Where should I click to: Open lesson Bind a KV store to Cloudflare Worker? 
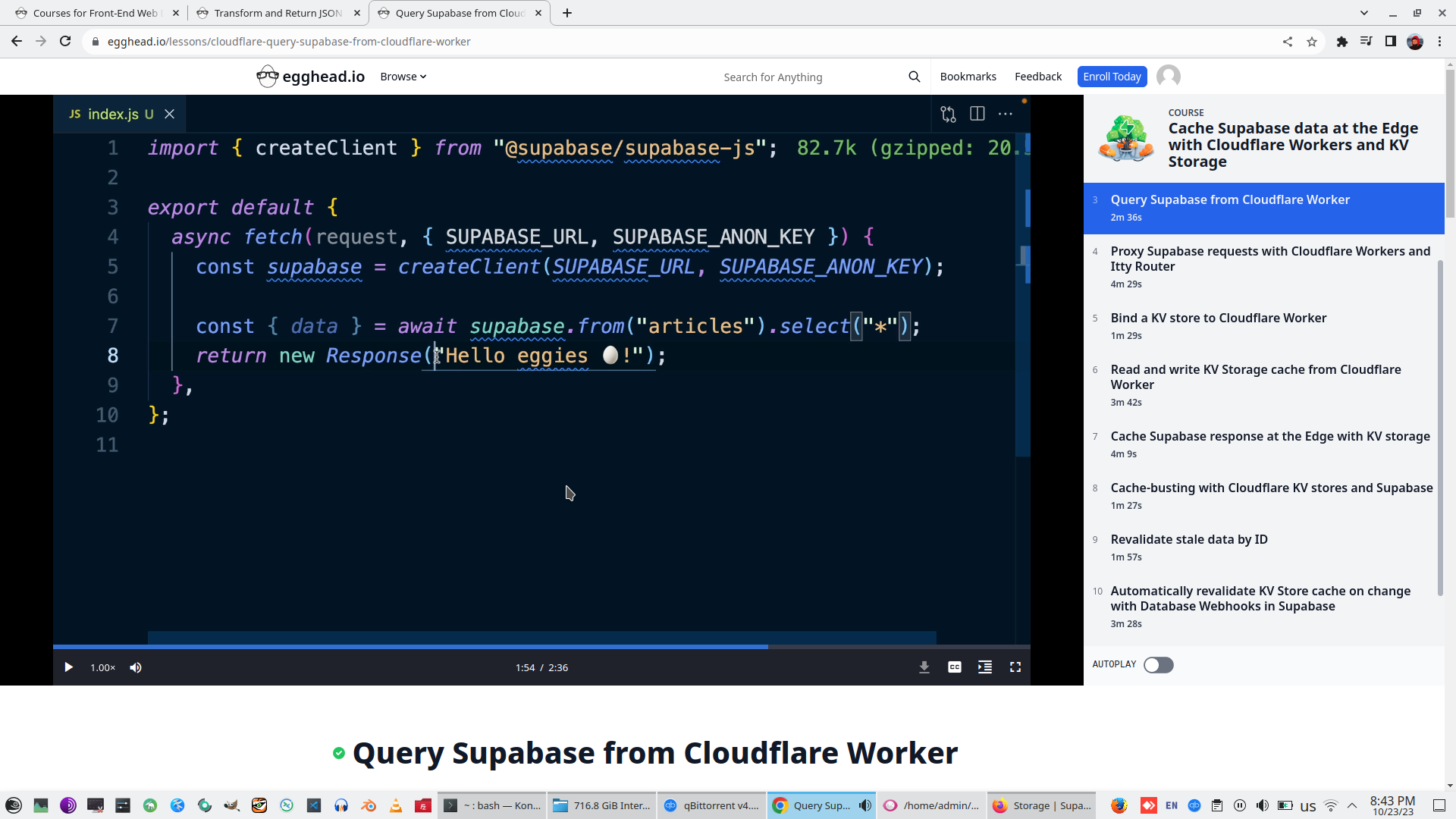click(1218, 318)
